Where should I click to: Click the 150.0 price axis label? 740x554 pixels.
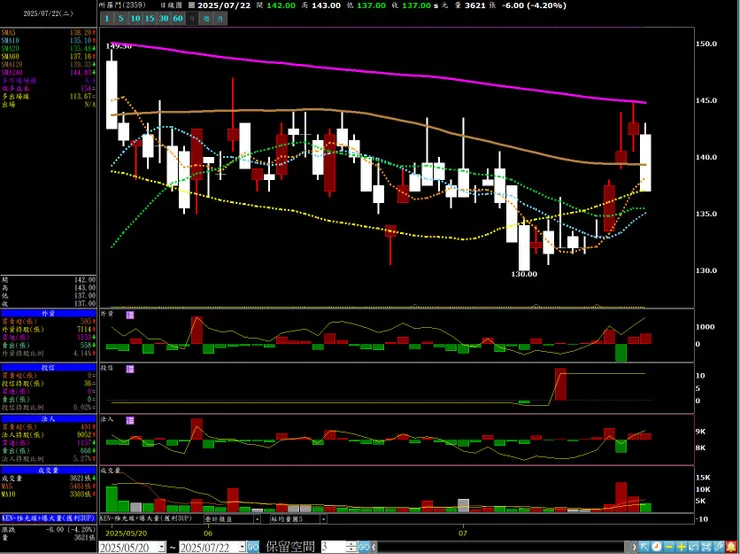click(x=706, y=43)
